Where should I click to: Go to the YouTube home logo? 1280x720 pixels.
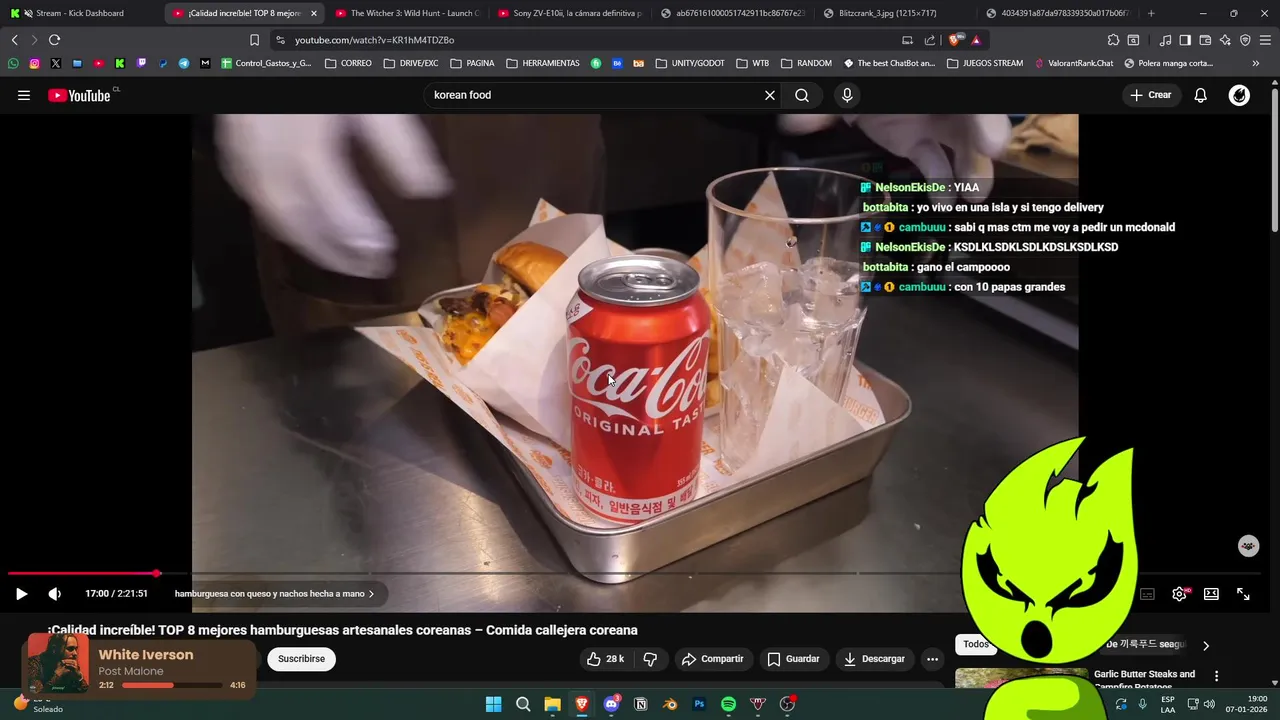[79, 95]
